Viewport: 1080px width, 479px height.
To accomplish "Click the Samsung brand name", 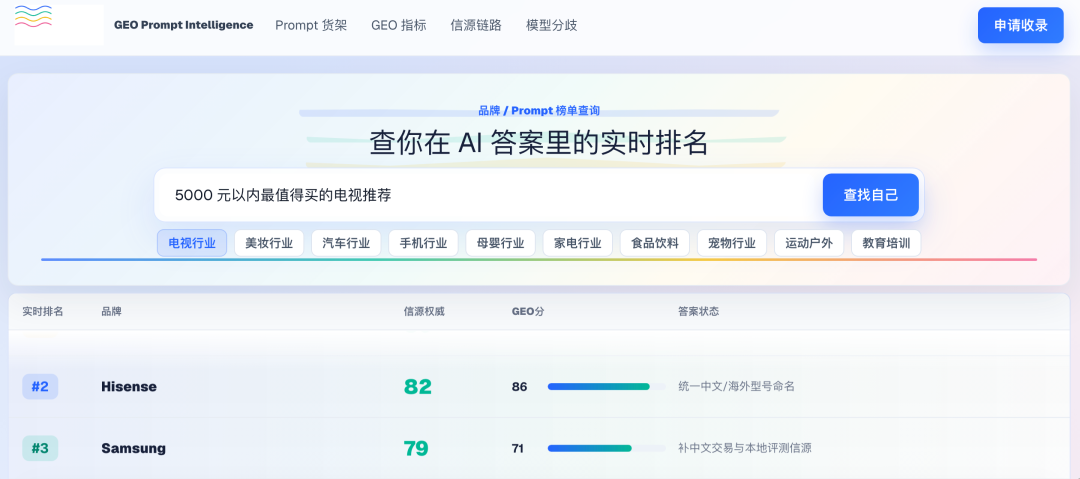I will [134, 449].
